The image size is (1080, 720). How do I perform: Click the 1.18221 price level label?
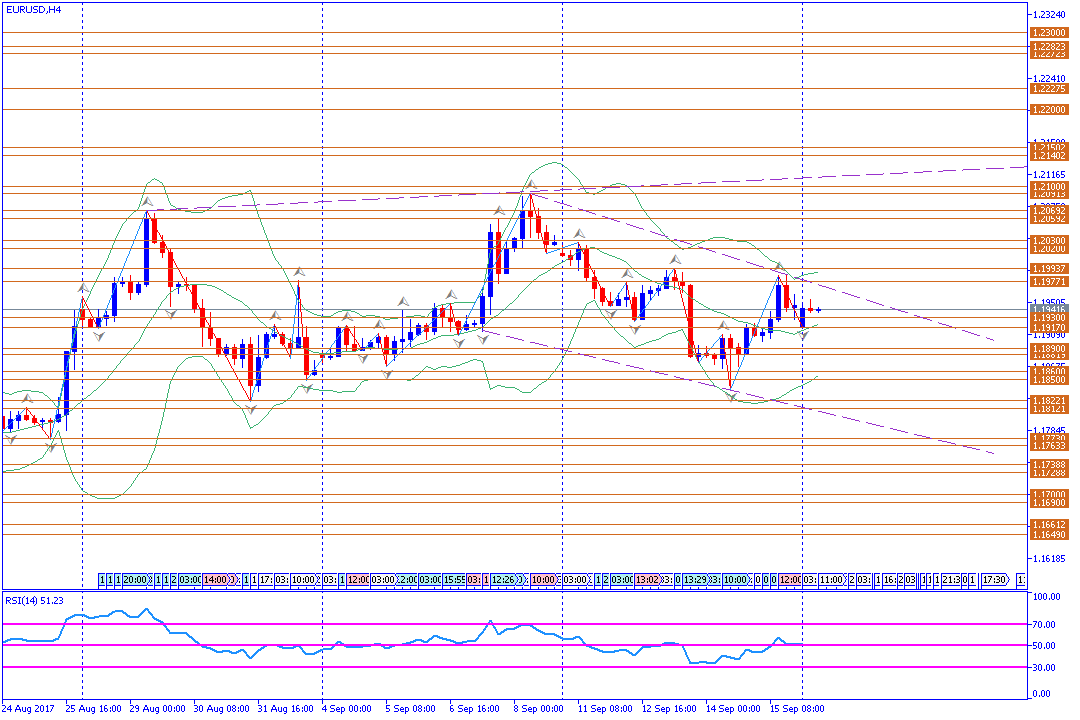1049,400
